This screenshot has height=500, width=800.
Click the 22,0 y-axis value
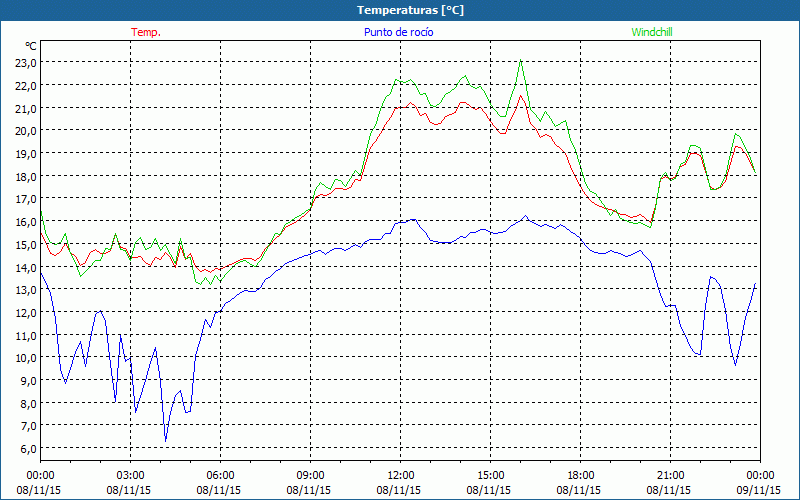[26, 86]
